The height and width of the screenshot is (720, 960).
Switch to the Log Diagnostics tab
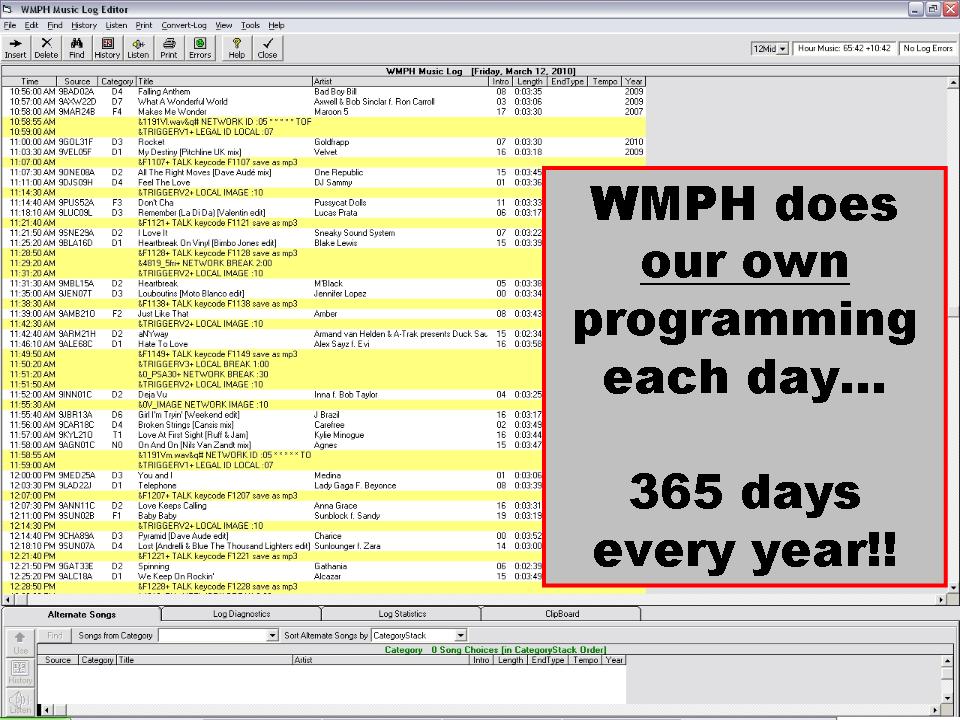coord(241,614)
